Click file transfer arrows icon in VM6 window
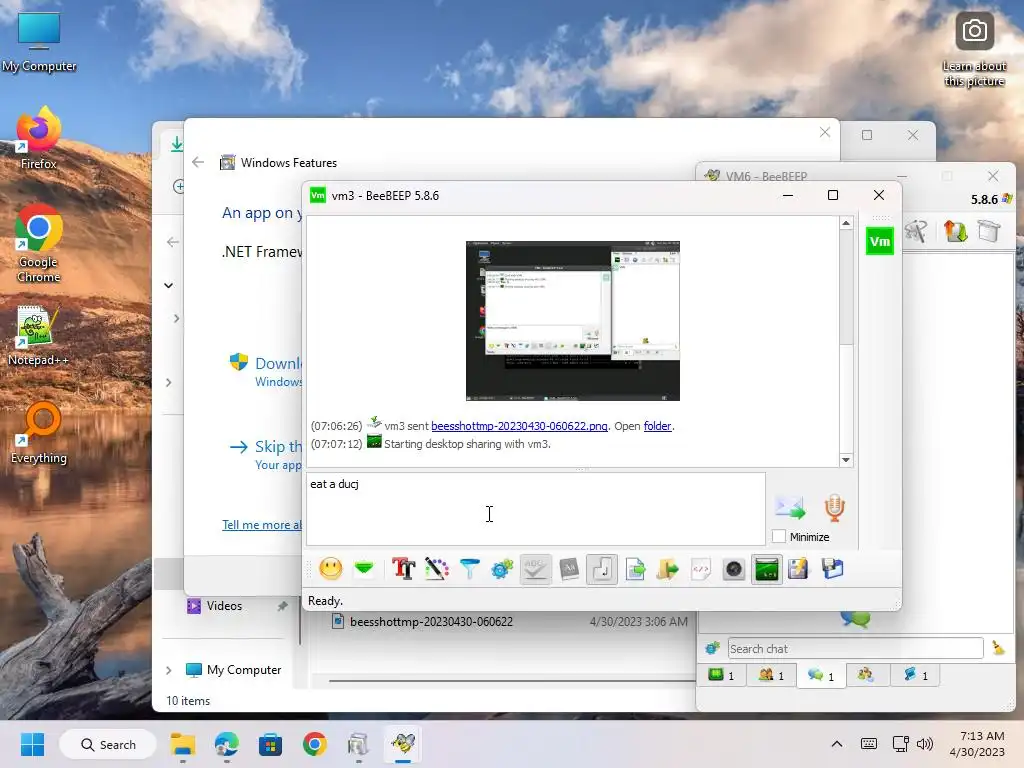Viewport: 1024px width, 768px height. (x=955, y=231)
